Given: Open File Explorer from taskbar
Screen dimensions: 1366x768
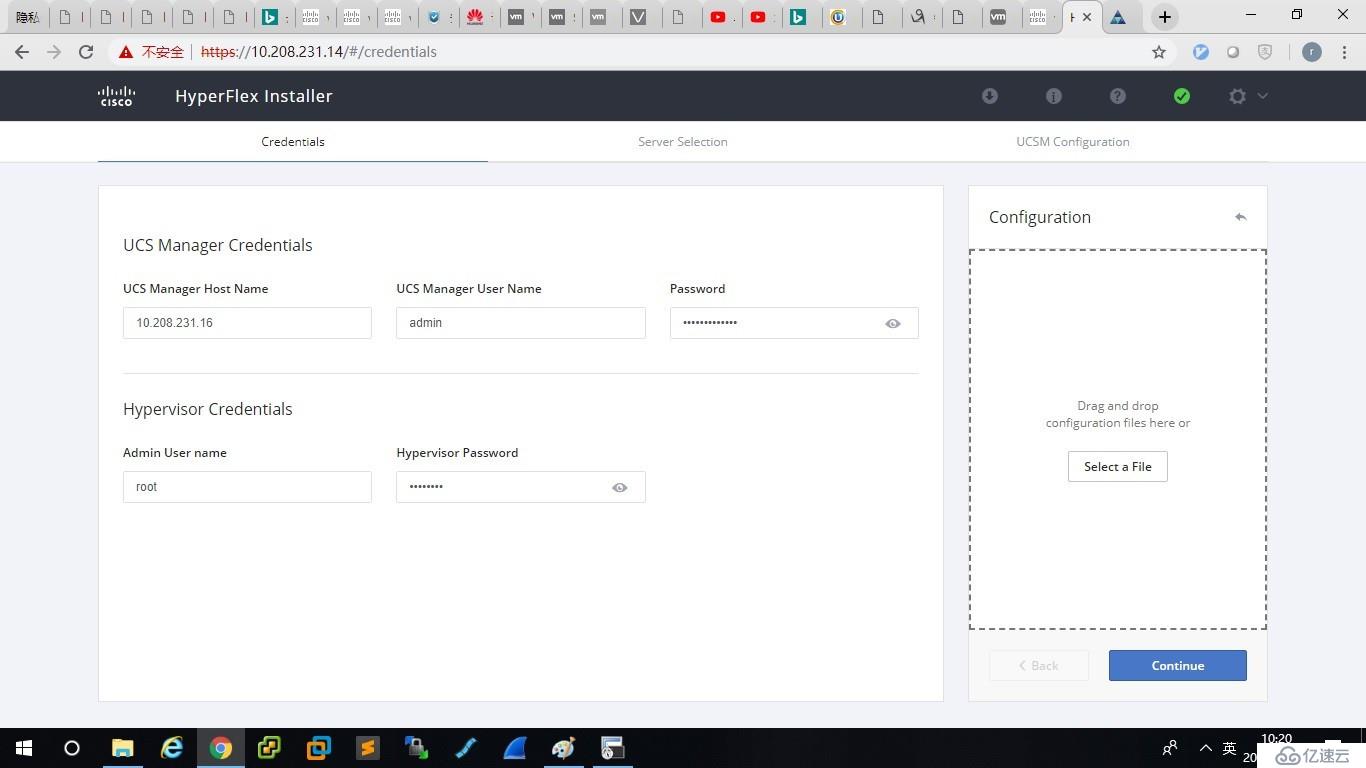Looking at the screenshot, I should pos(122,748).
